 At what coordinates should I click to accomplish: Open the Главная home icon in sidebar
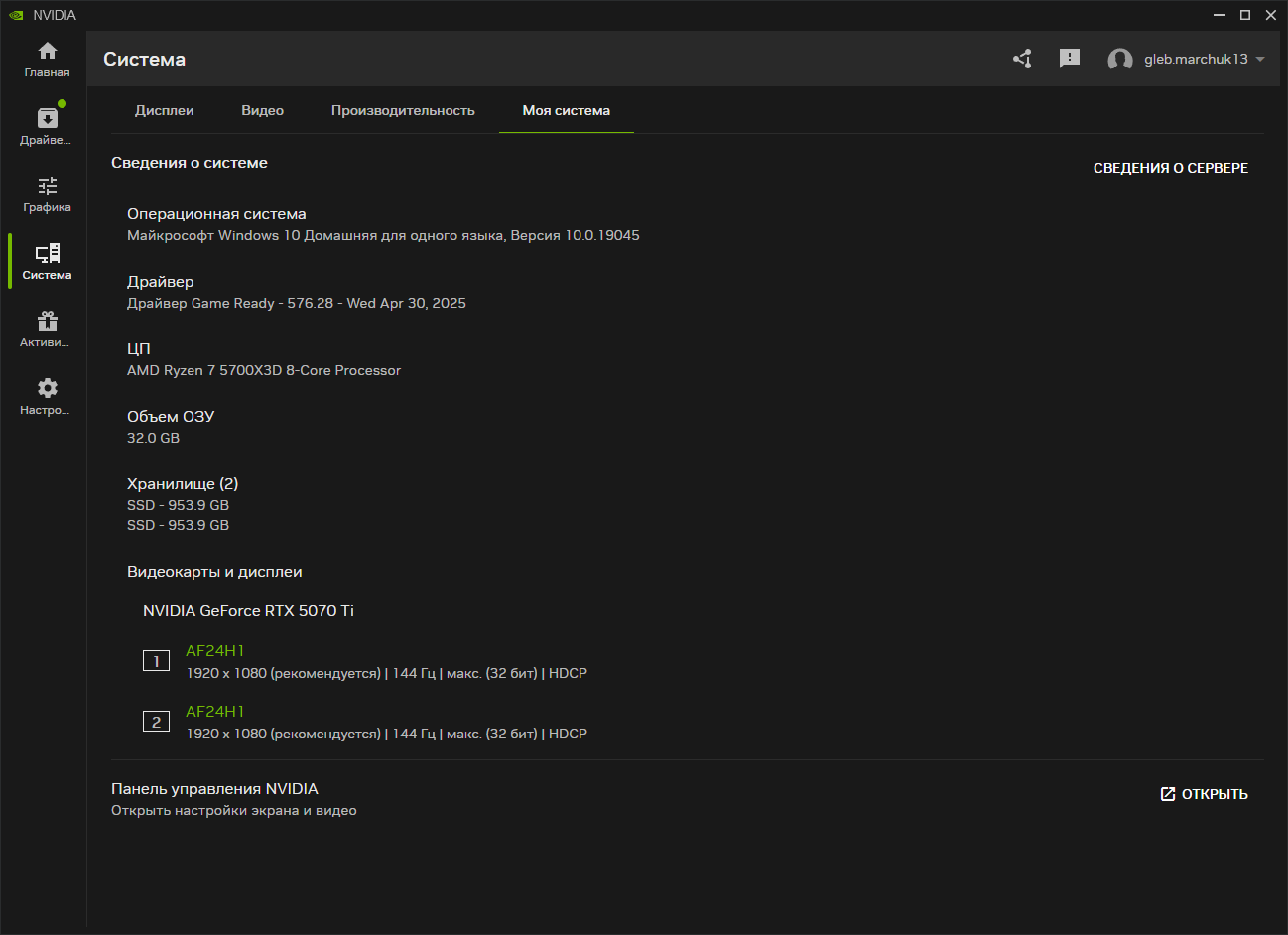point(47,51)
